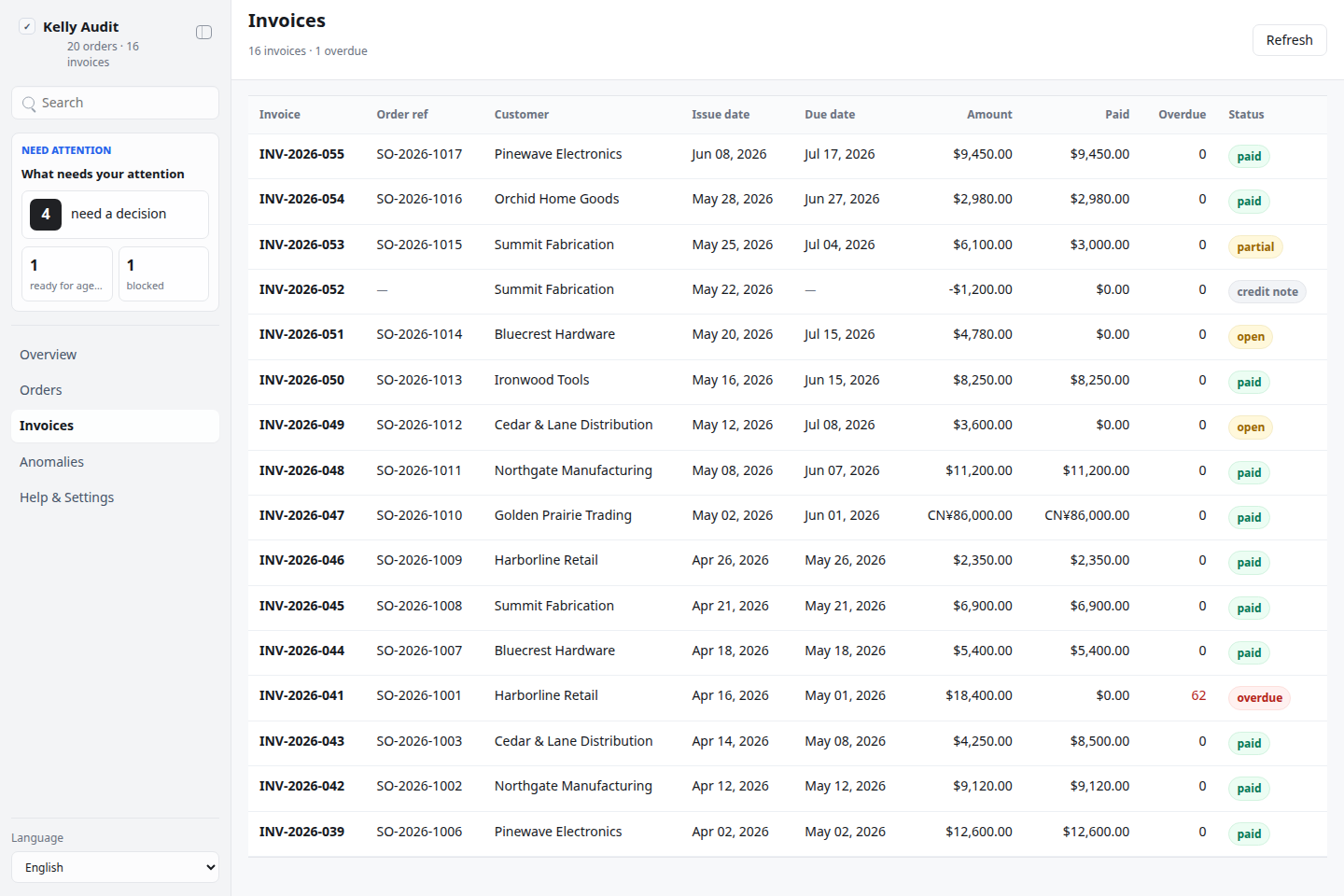Click the open status badge on INV-2026-051

pos(1251,337)
